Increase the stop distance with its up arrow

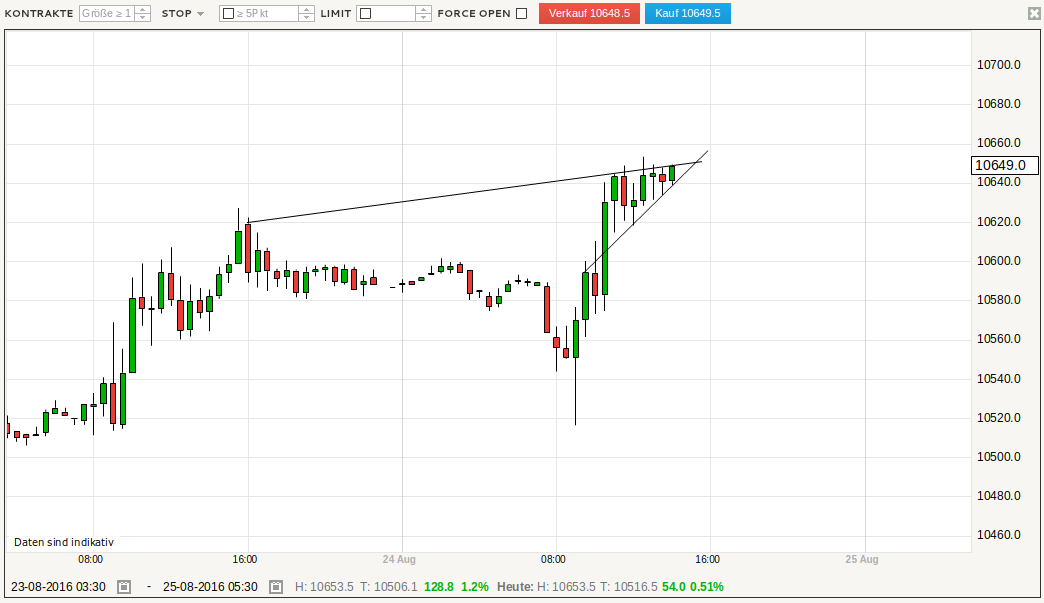tap(307, 8)
